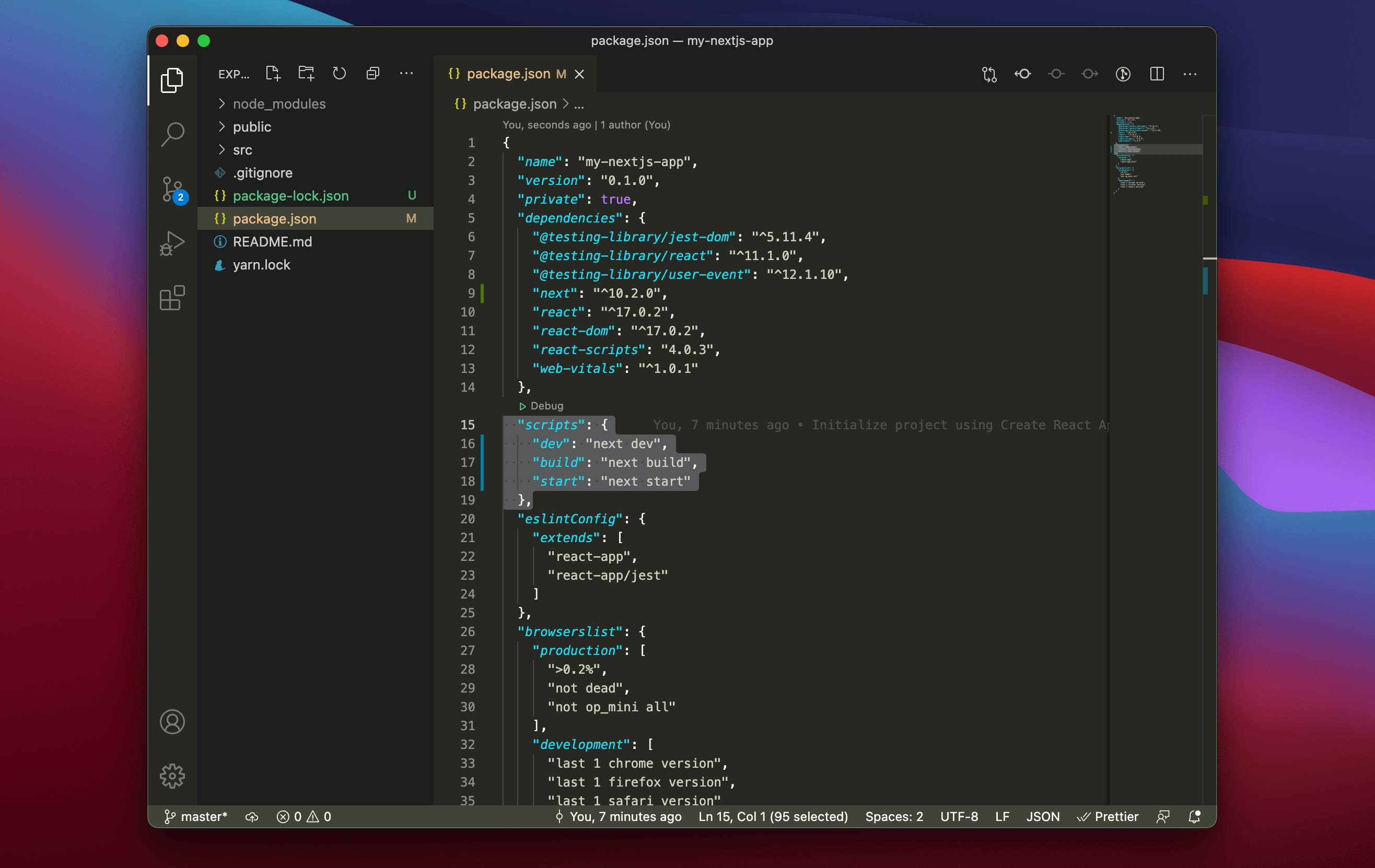Open the Extensions view
Image resolution: width=1375 pixels, height=868 pixels.
[x=172, y=298]
